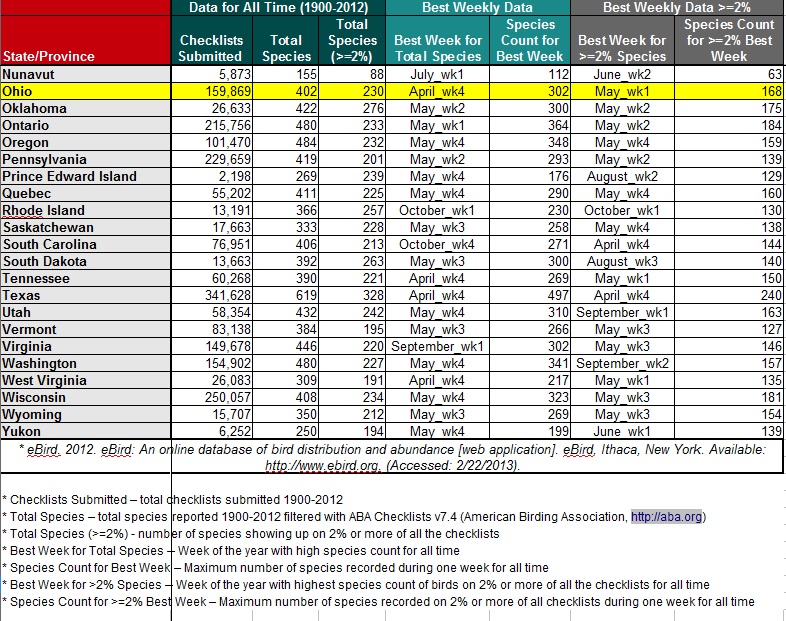The height and width of the screenshot is (621, 786).
Task: Click the Checklists Submitted column header
Action: click(x=211, y=40)
